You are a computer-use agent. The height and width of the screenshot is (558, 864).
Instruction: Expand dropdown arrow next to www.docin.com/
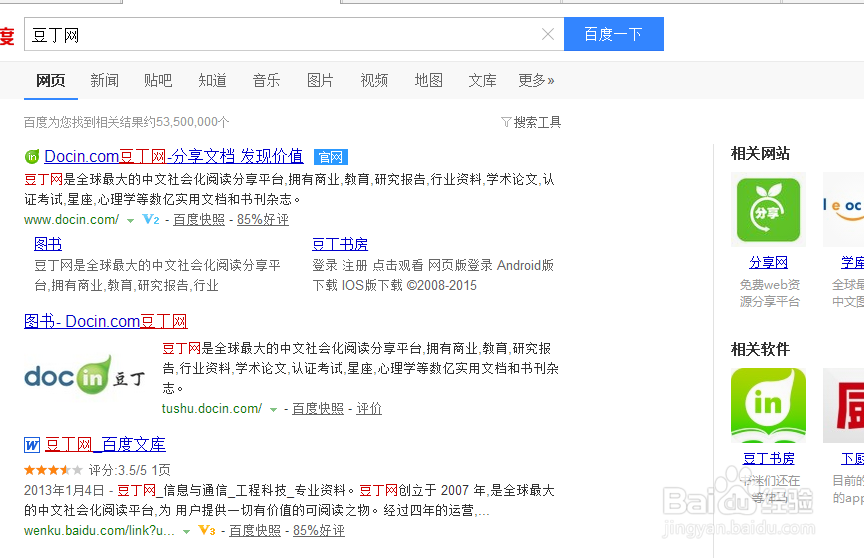[130, 220]
